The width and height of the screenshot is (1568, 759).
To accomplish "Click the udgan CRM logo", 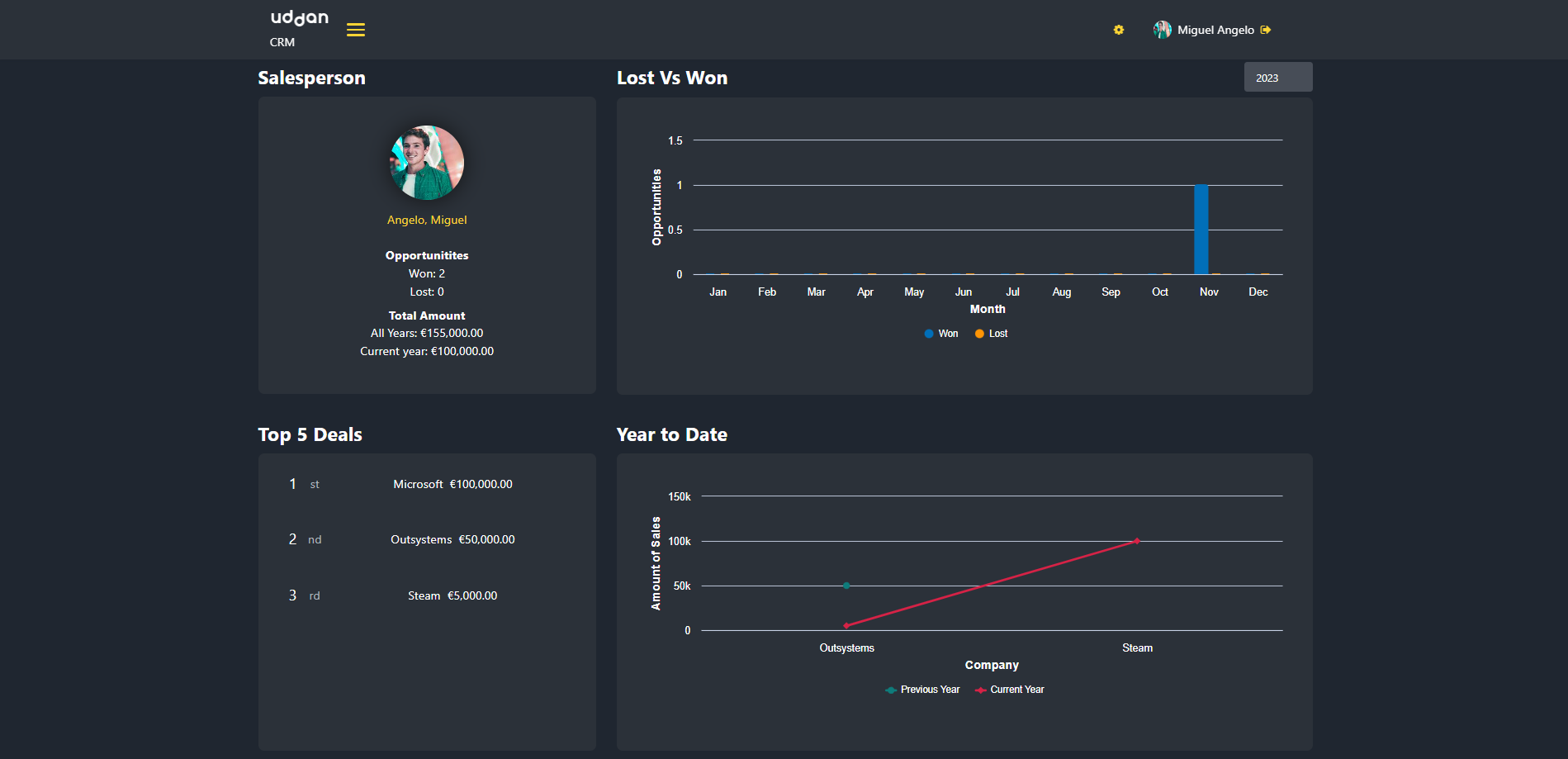I will tap(299, 26).
